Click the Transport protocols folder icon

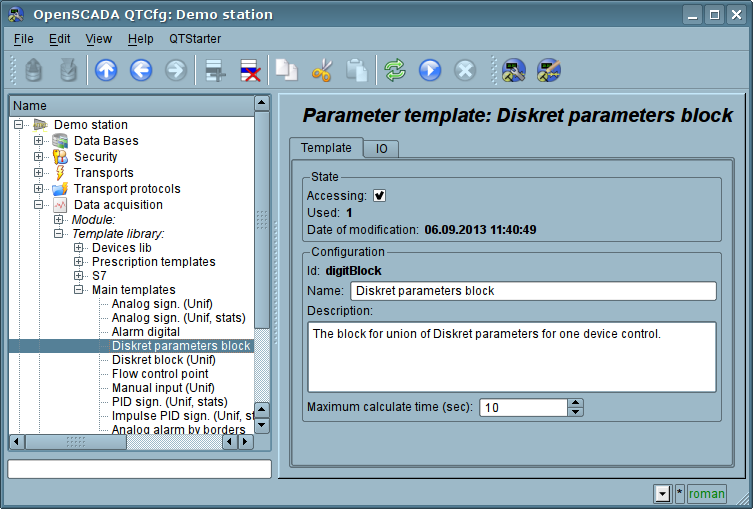[x=60, y=189]
